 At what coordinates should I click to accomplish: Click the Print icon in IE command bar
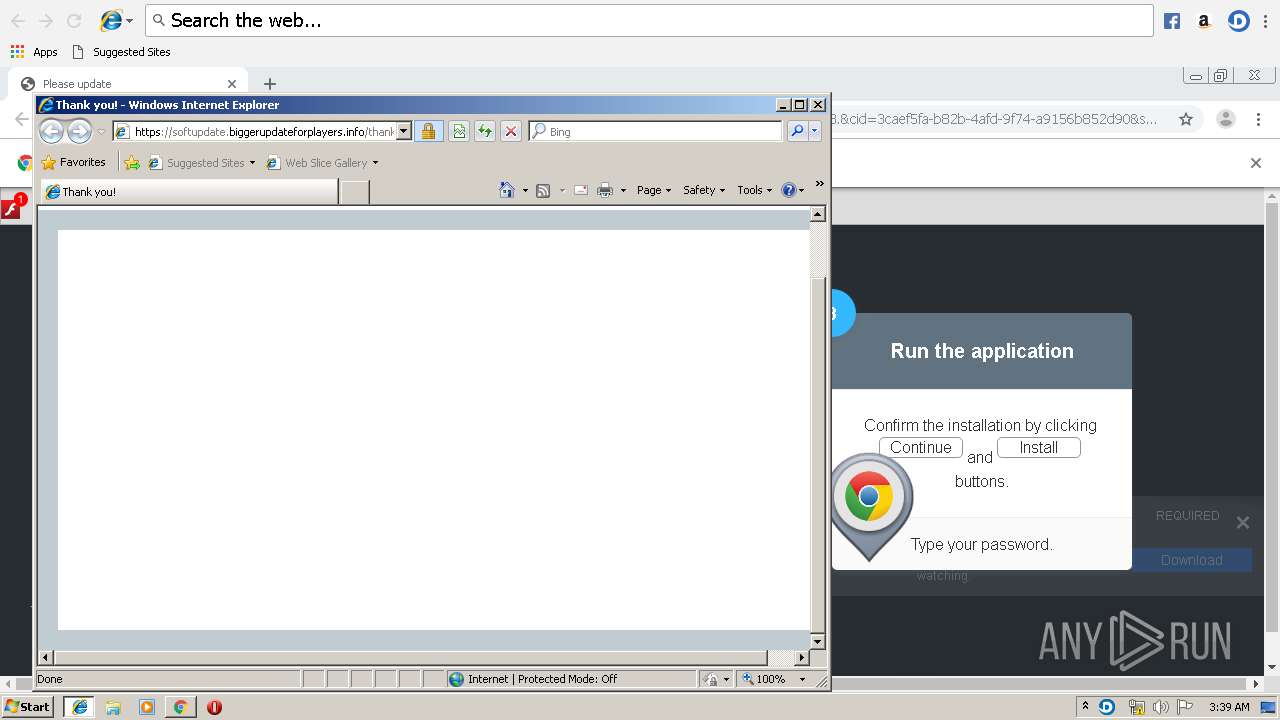[x=605, y=190]
